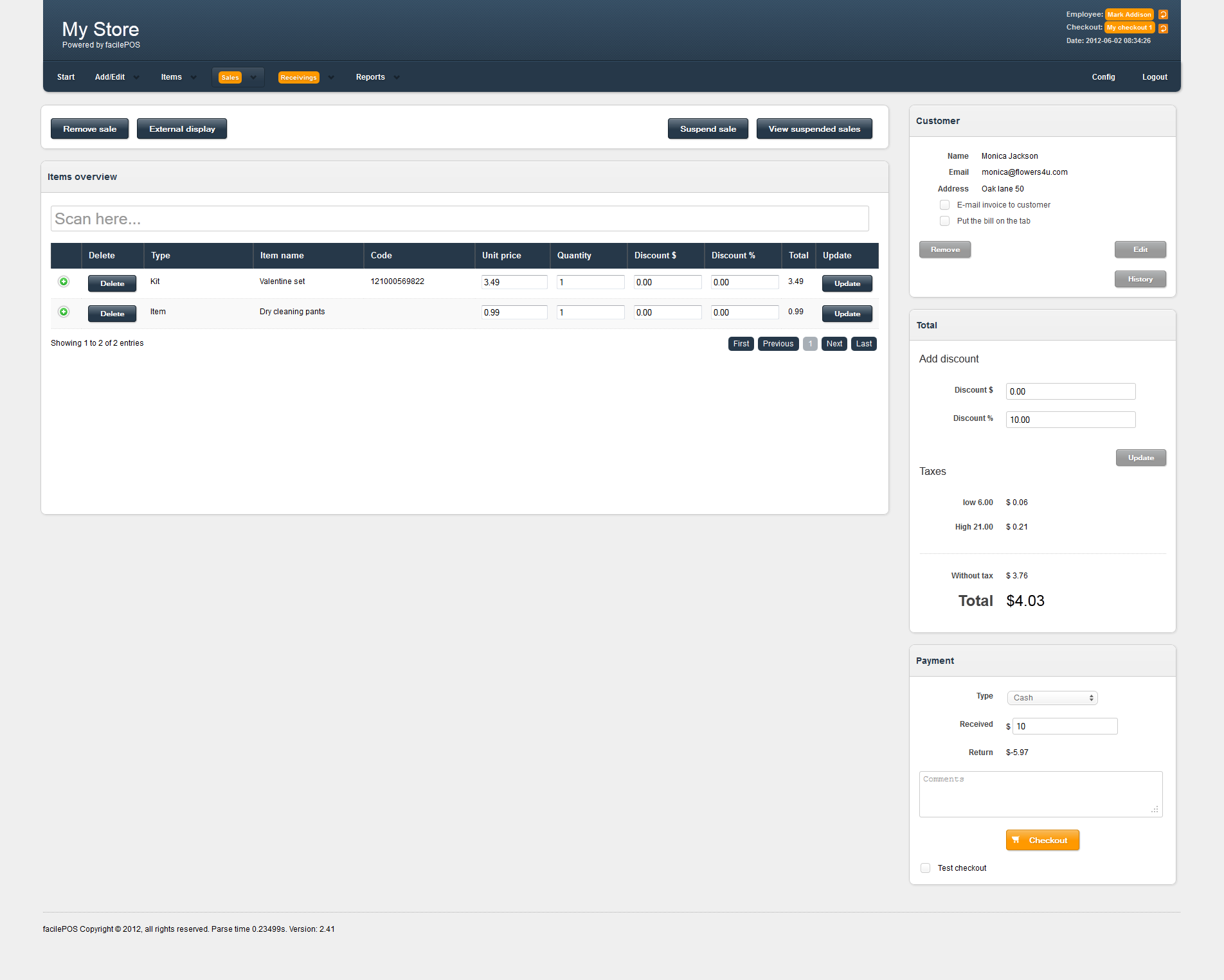Click the switch employee icon beside Mark Addison

1163,15
